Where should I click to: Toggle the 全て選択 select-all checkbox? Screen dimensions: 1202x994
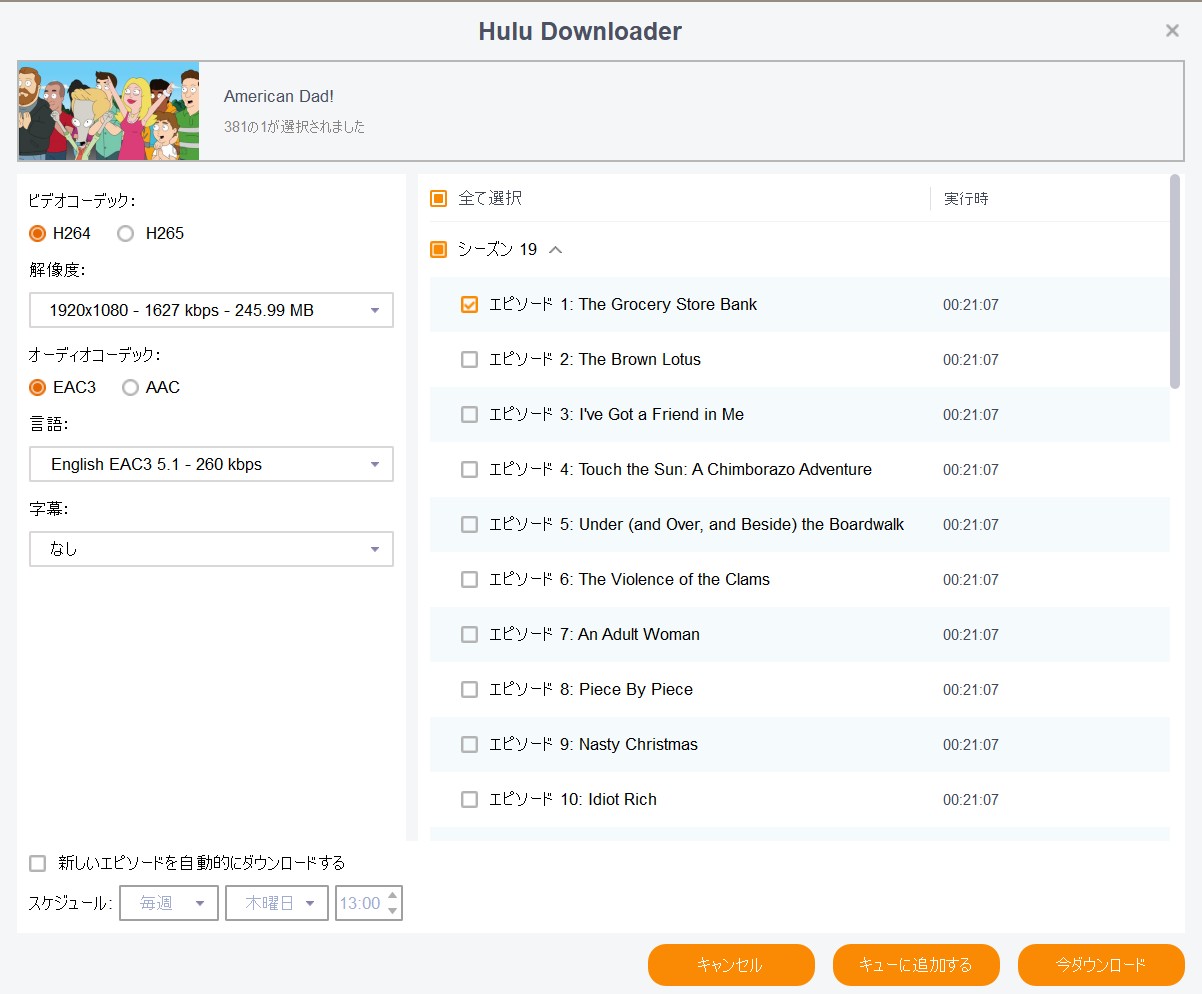(x=438, y=198)
